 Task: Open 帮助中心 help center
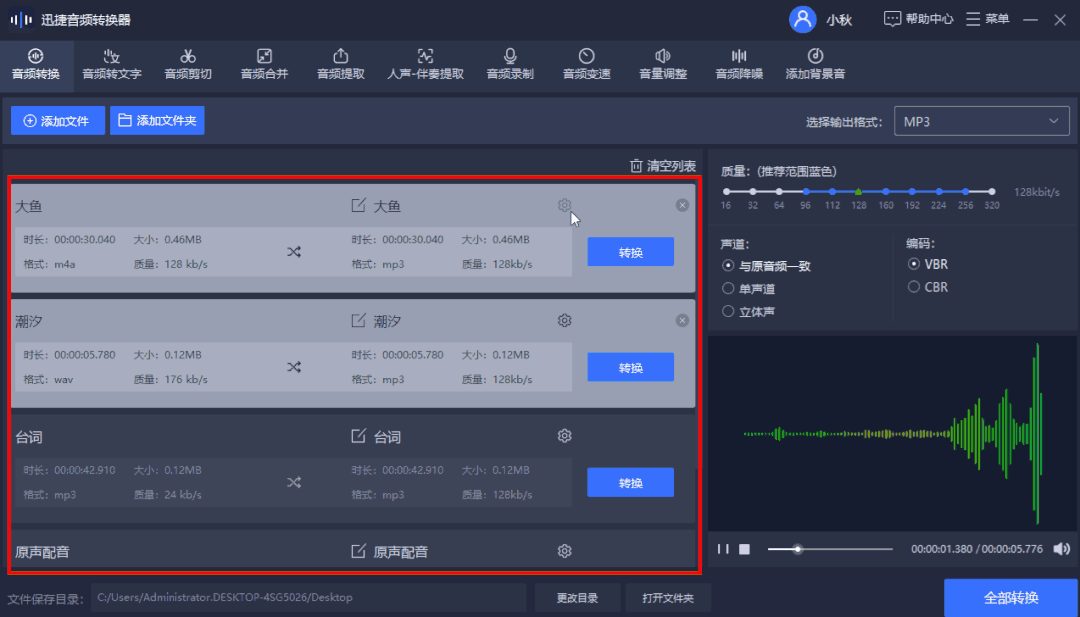click(917, 18)
